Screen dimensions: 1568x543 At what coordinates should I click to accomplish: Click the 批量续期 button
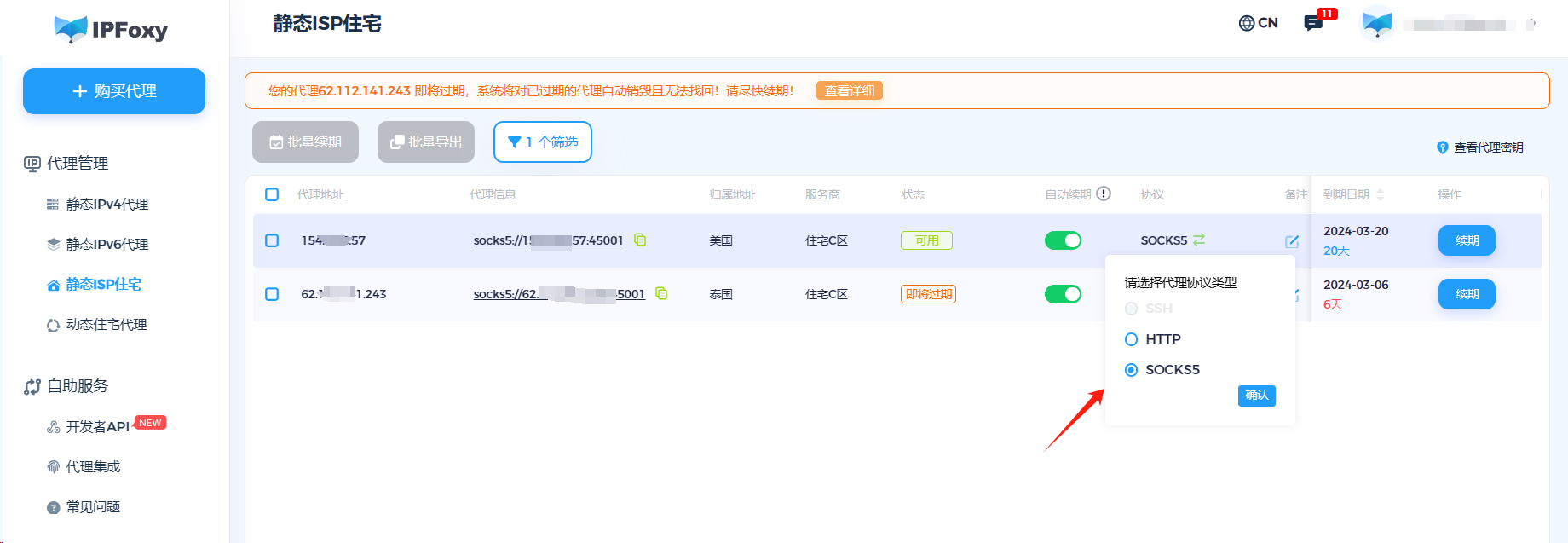pos(305,142)
